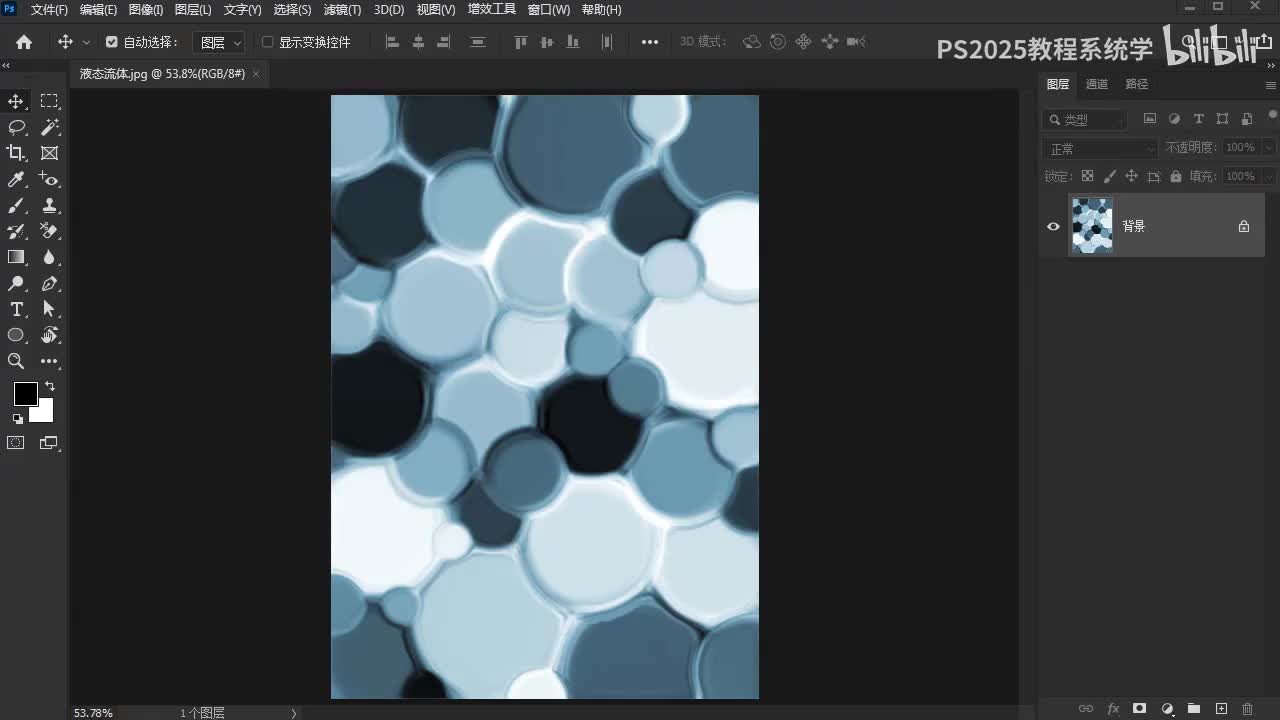
Task: Select the Eraser tool
Action: [49, 231]
